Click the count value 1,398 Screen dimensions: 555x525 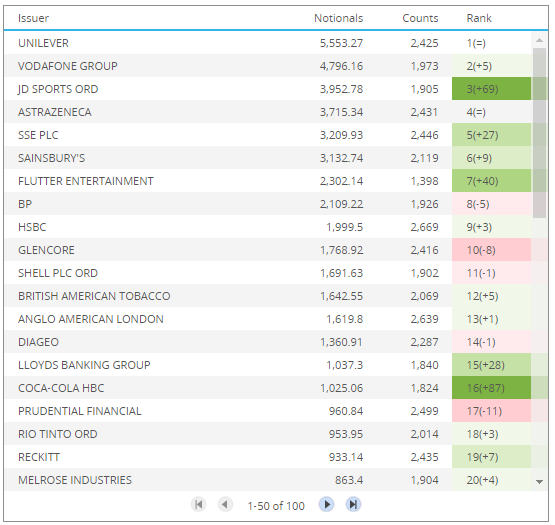point(424,181)
